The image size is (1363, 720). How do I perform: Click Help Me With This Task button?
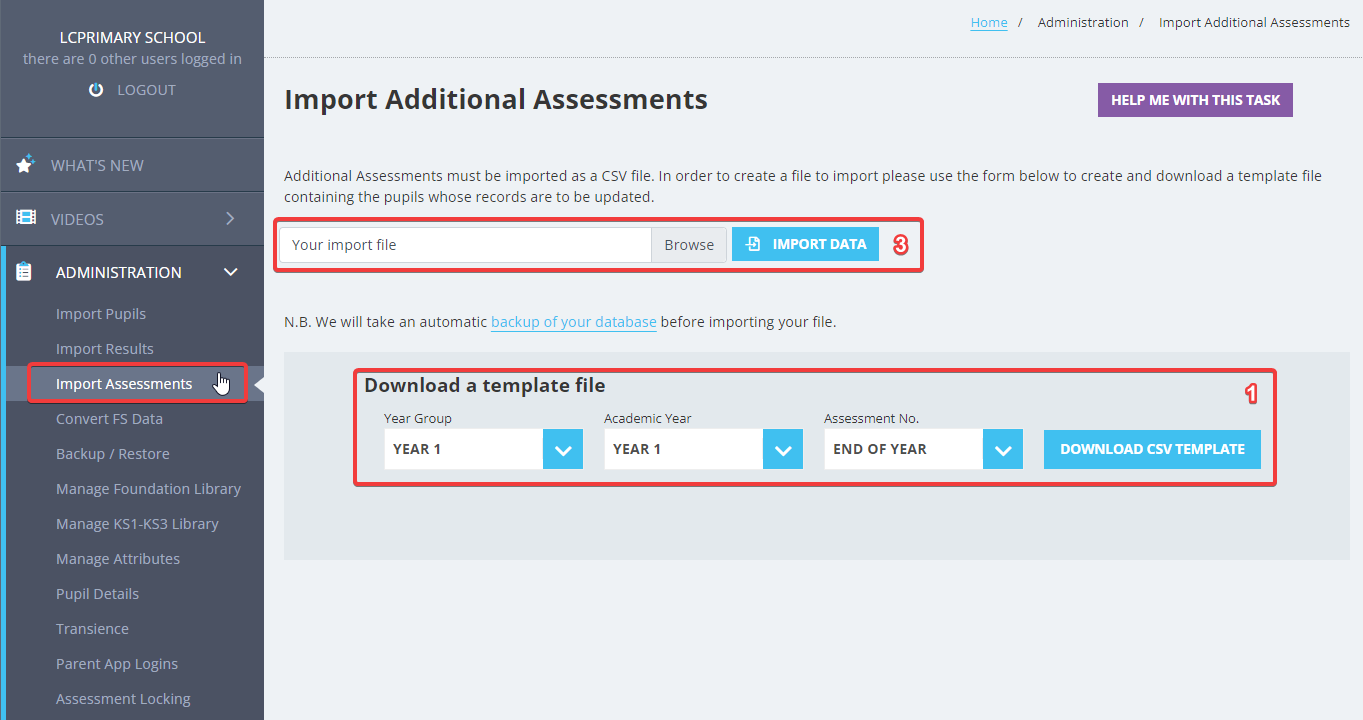[x=1195, y=100]
